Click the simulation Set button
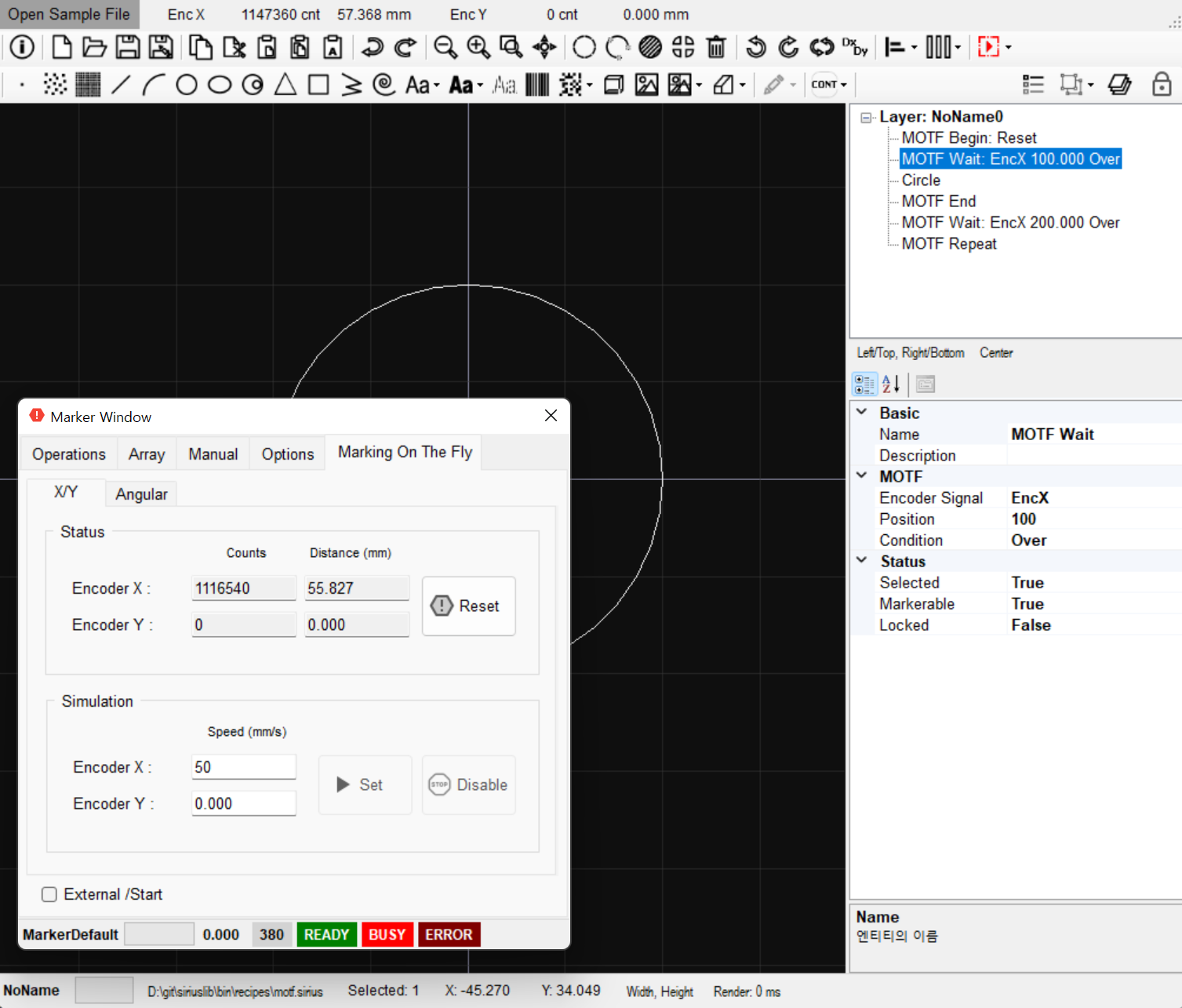Viewport: 1182px width, 1008px height. coord(365,784)
